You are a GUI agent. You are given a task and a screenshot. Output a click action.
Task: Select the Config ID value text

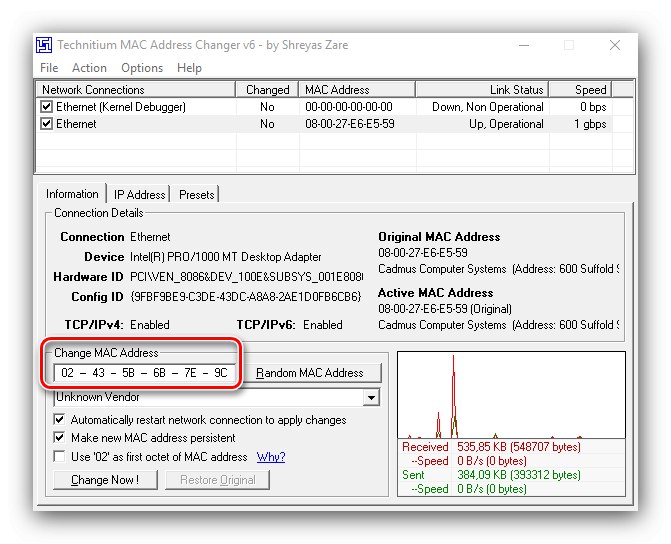coord(246,297)
